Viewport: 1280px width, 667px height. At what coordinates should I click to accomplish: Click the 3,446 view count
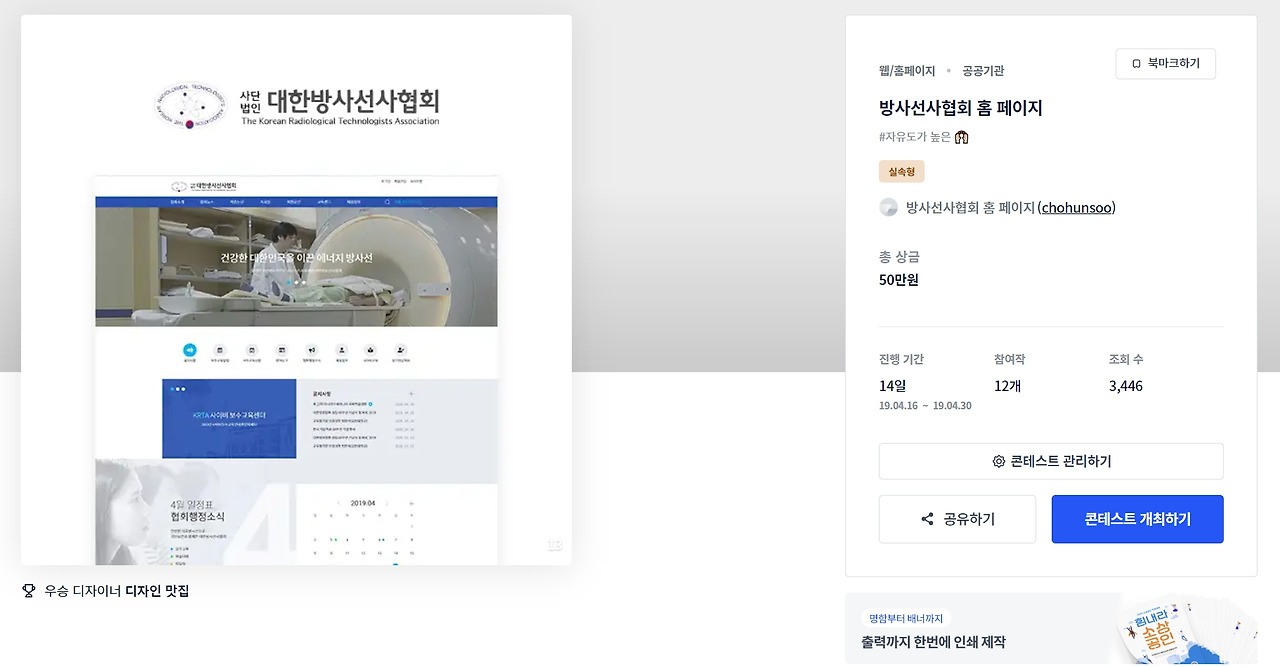point(1126,386)
